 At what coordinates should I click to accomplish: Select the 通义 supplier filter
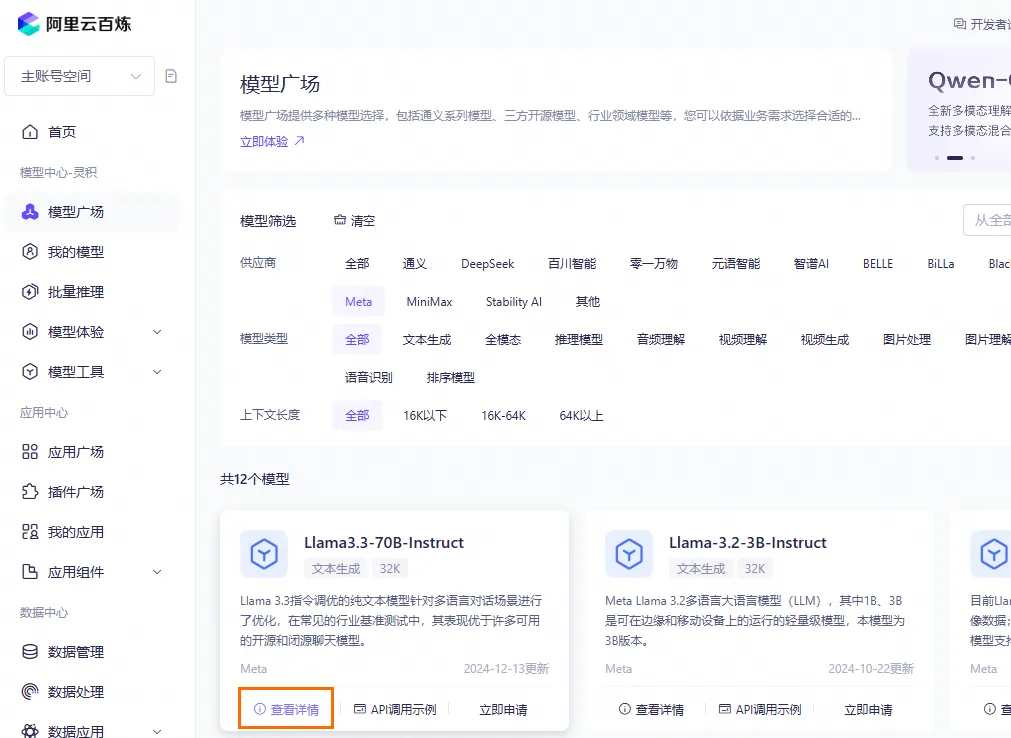(x=415, y=264)
